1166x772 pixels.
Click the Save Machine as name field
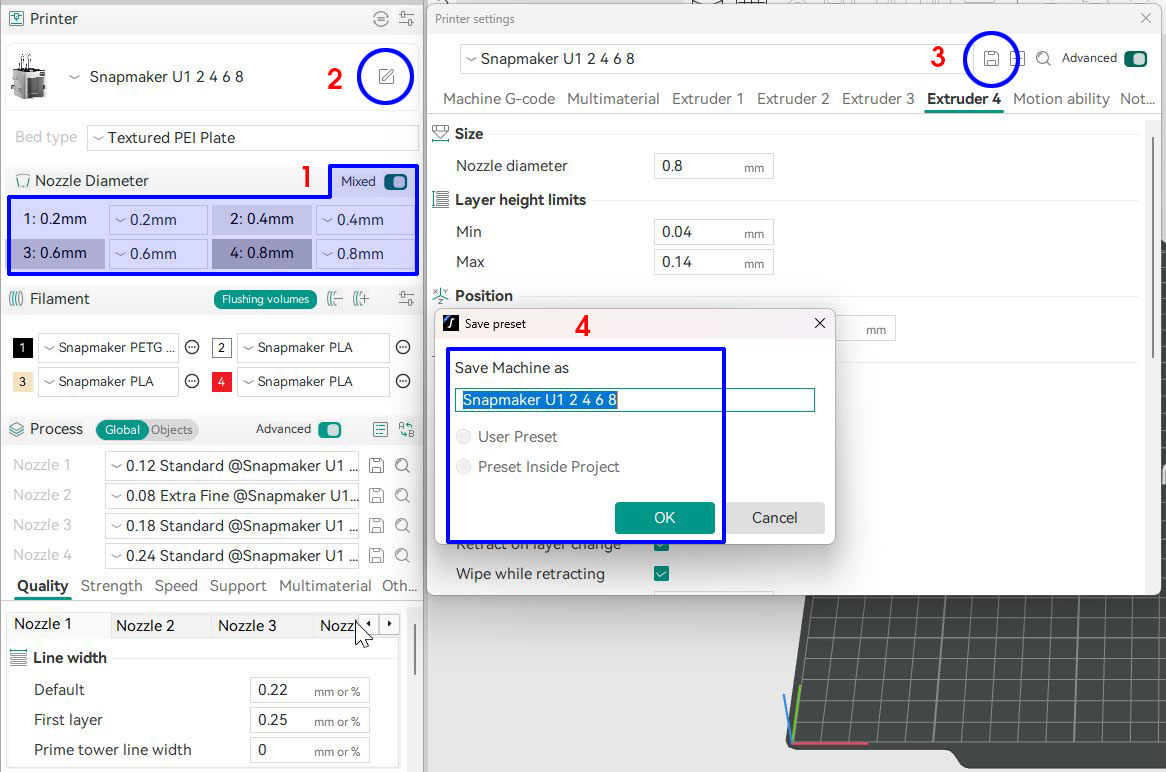pyautogui.click(x=635, y=400)
